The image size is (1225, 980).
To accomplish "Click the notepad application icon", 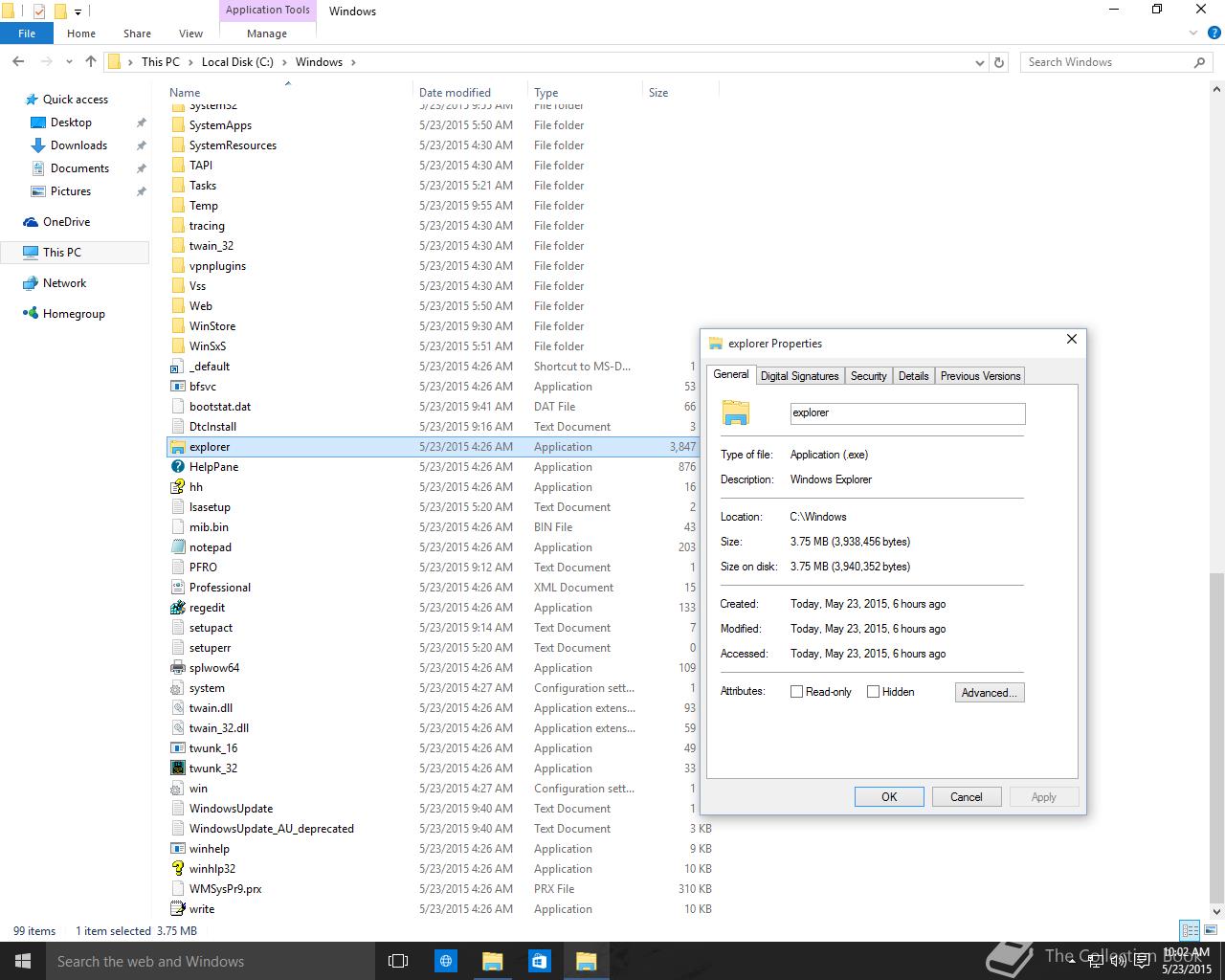I will (177, 547).
